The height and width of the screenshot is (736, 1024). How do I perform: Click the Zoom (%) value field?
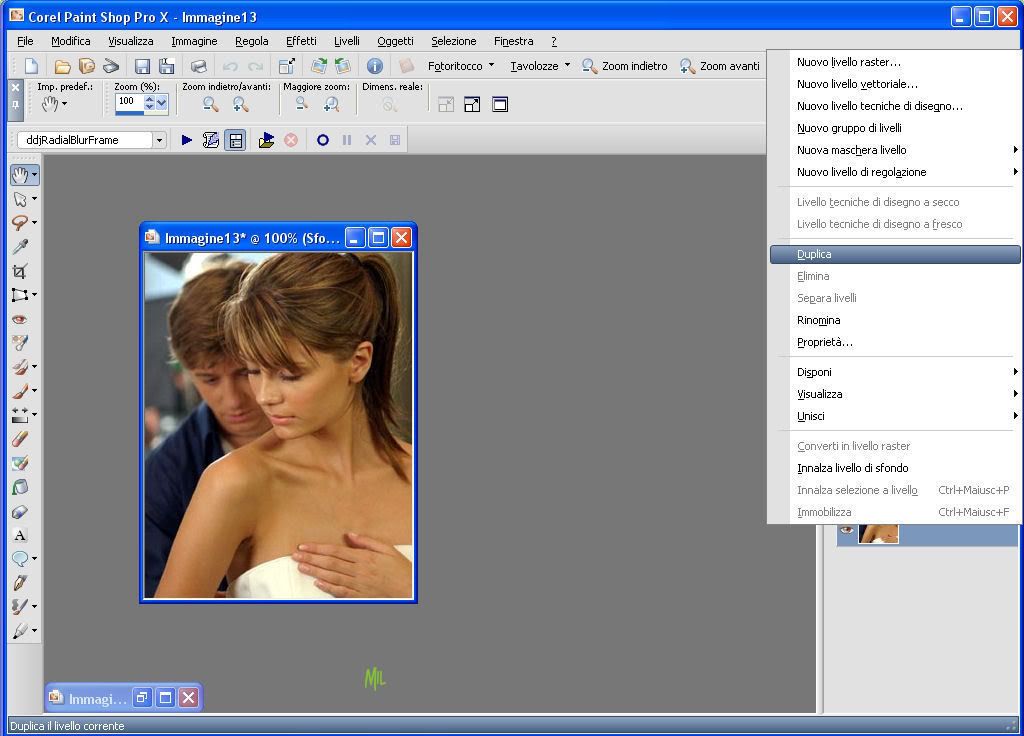coord(130,102)
